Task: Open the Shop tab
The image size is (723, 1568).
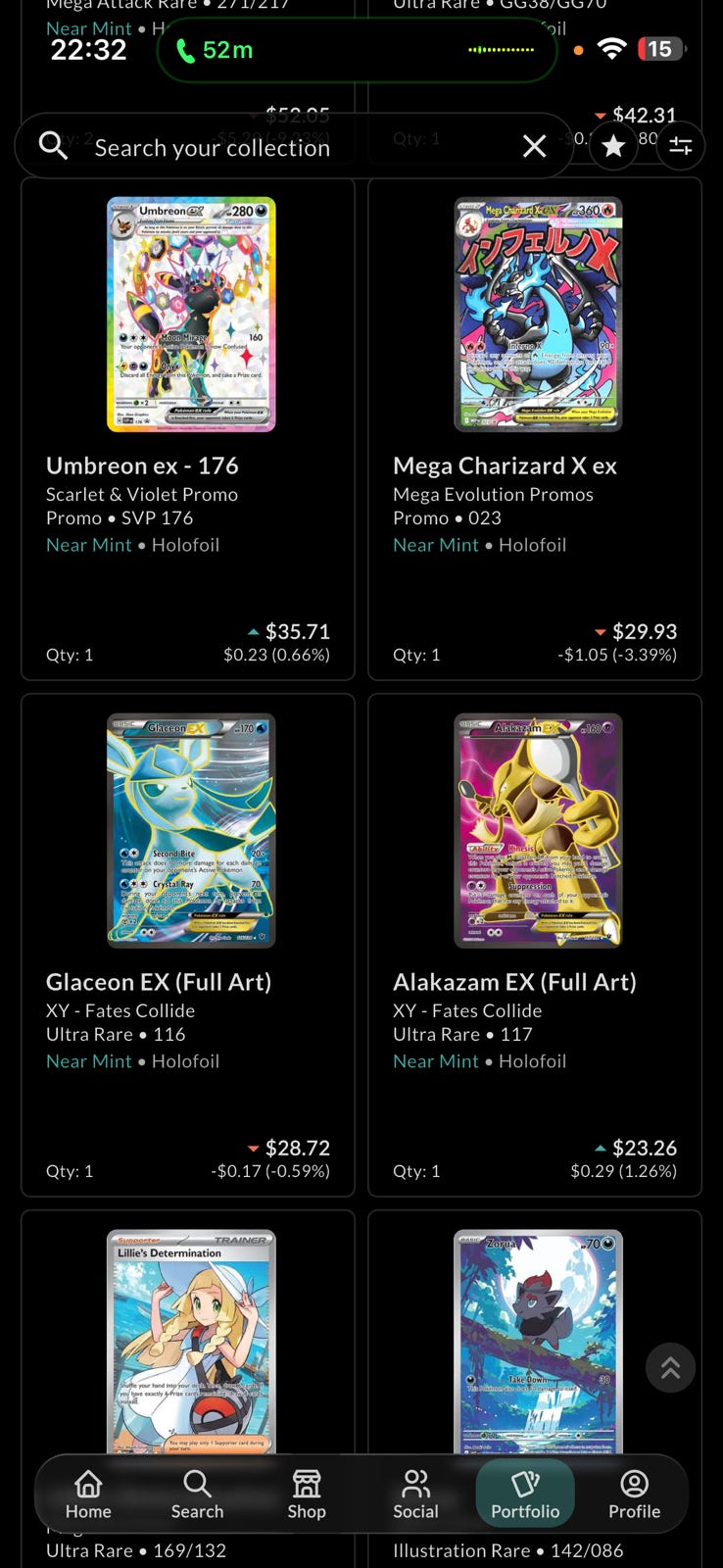Action: tap(307, 1494)
